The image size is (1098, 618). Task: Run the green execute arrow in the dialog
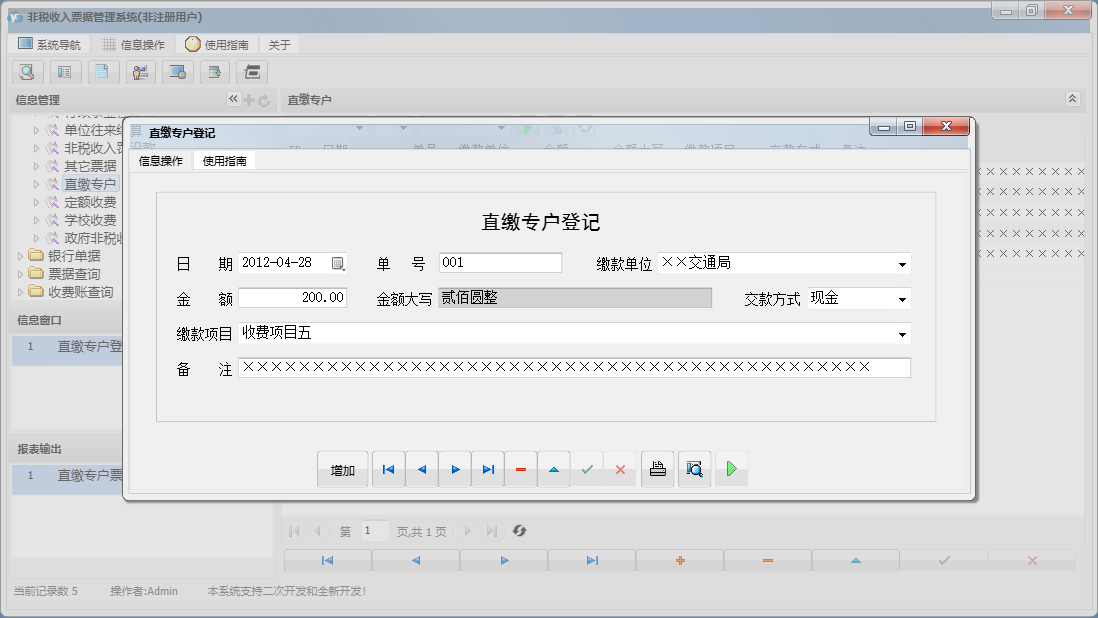click(731, 468)
